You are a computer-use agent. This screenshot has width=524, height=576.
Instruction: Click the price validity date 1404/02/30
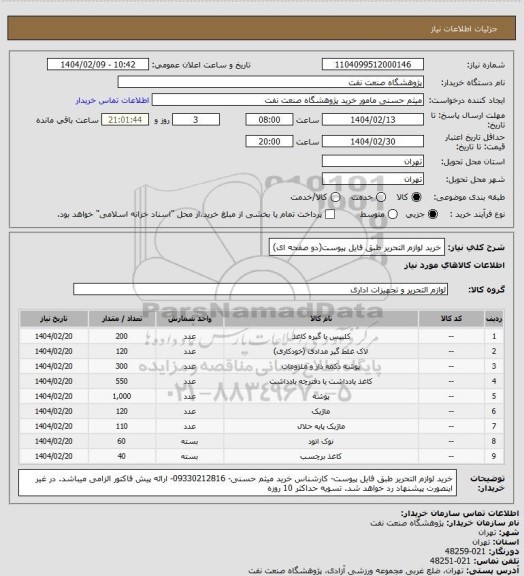point(373,141)
